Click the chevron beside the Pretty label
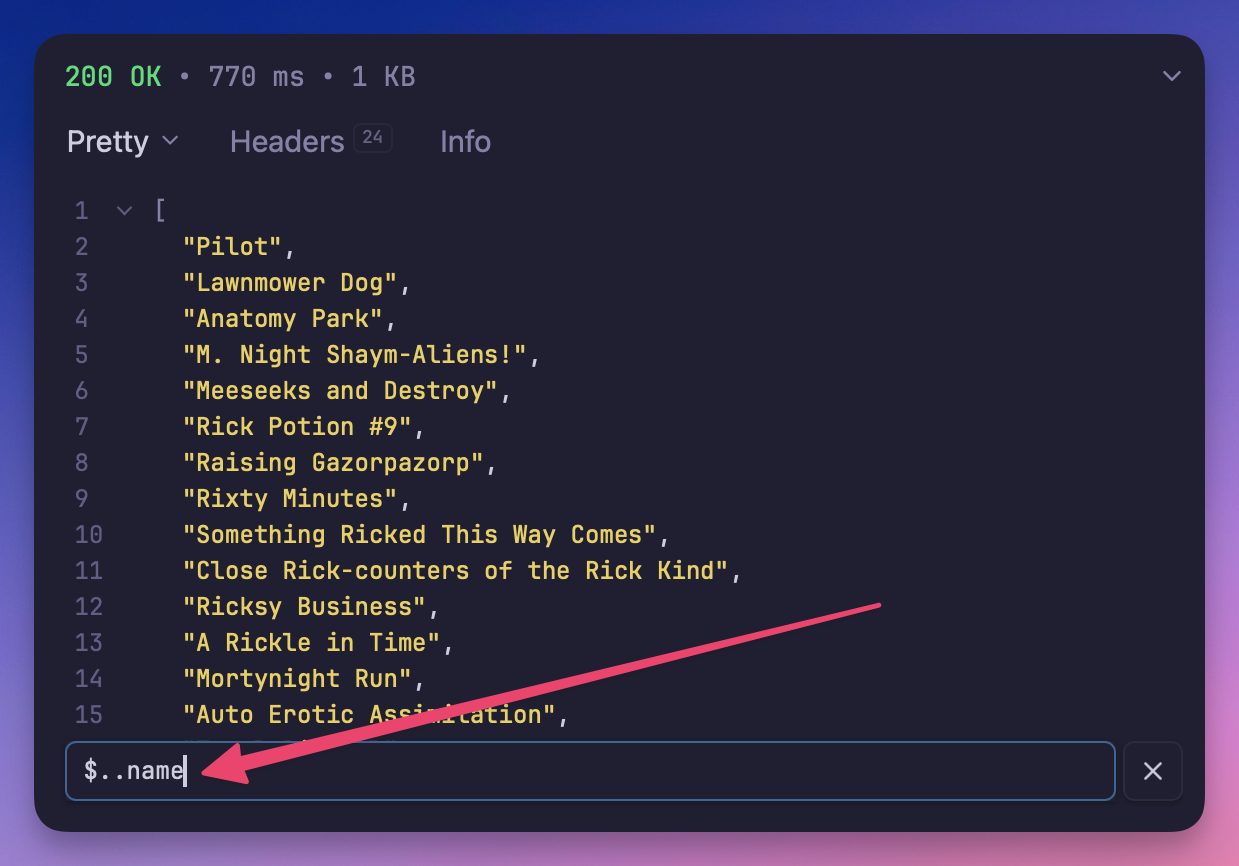Viewport: 1239px width, 866px height. click(168, 142)
